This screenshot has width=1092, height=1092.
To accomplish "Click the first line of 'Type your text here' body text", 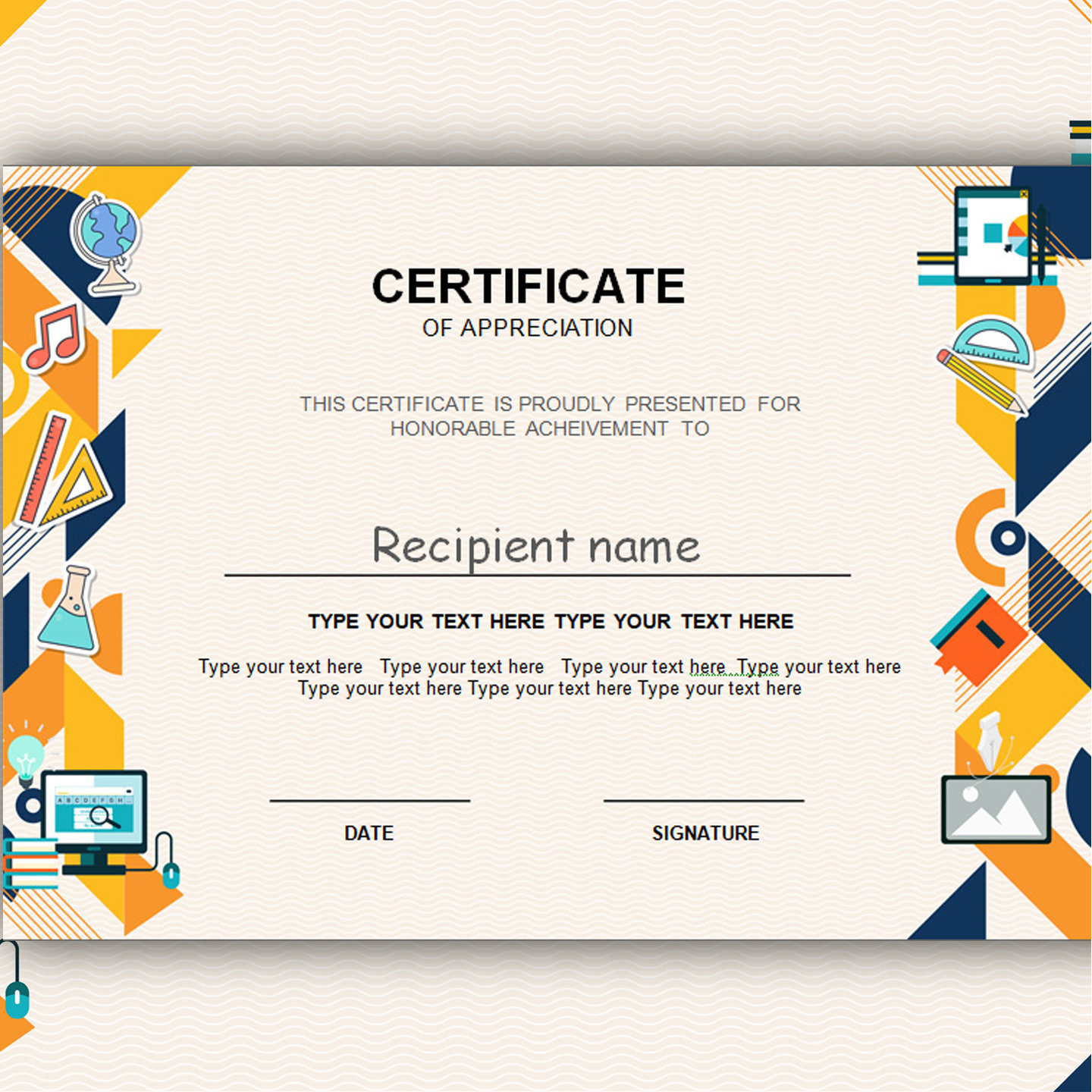I will tap(550, 667).
